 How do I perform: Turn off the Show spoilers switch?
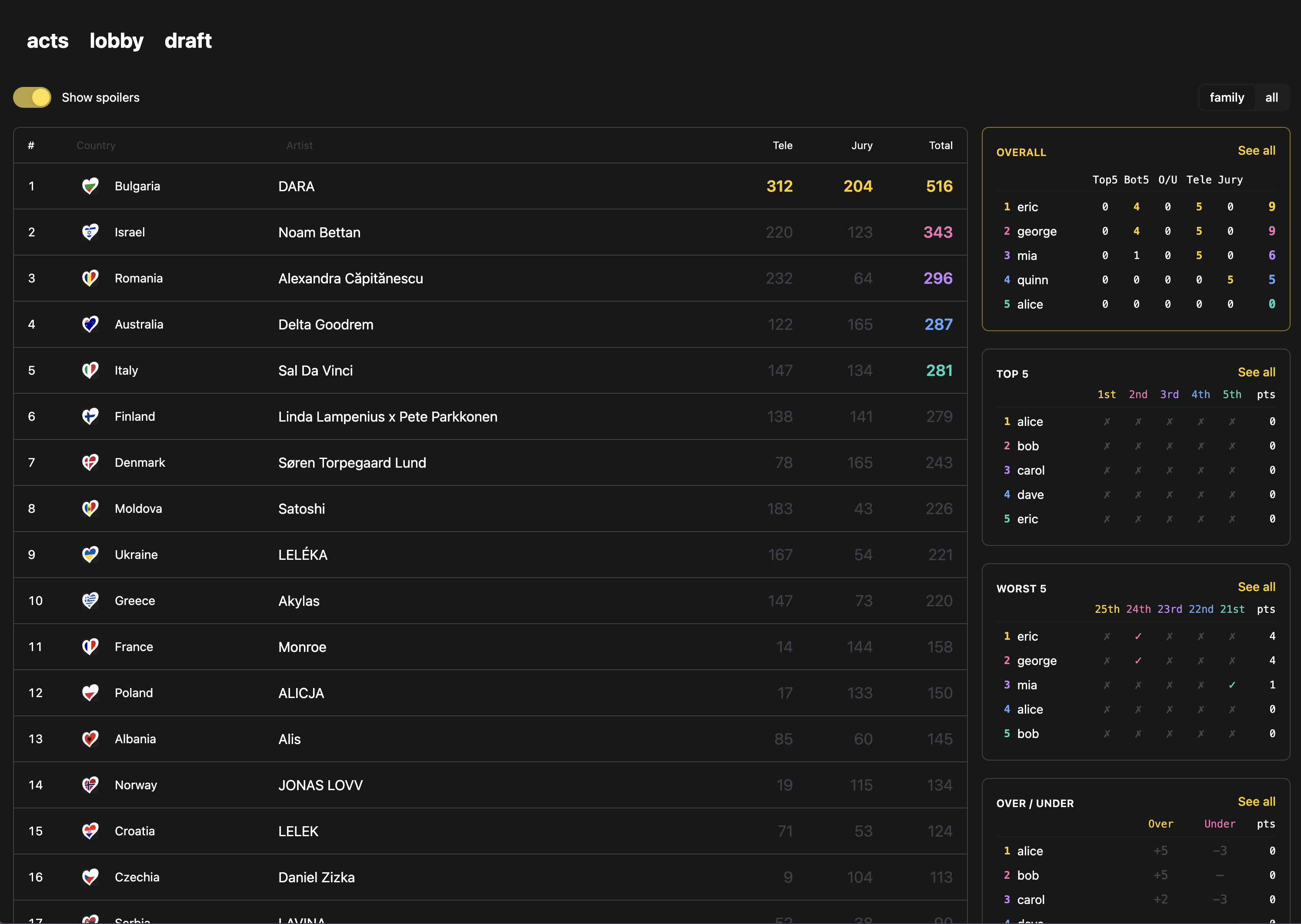click(x=33, y=97)
